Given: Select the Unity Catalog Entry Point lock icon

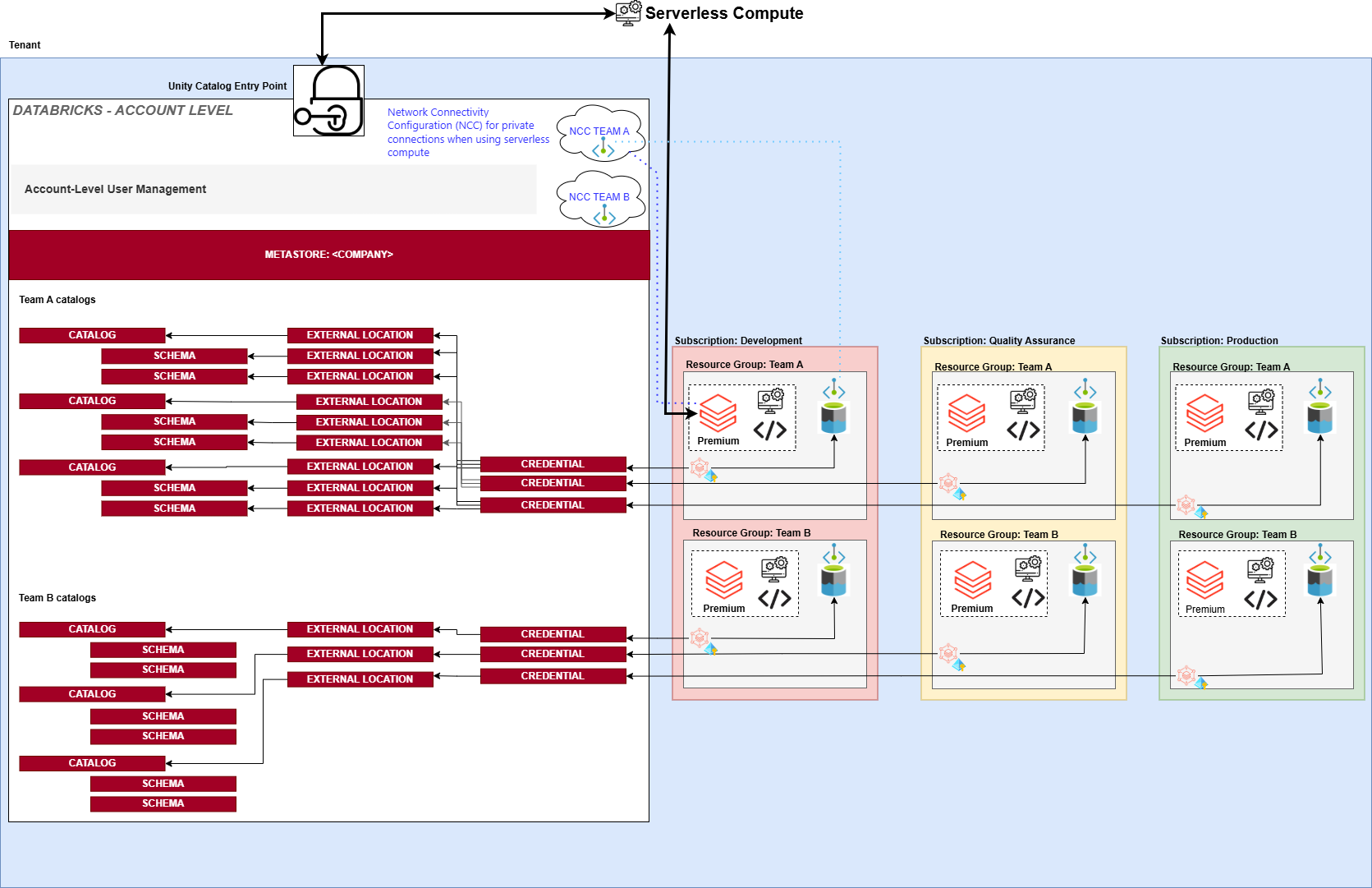Looking at the screenshot, I should 328,101.
